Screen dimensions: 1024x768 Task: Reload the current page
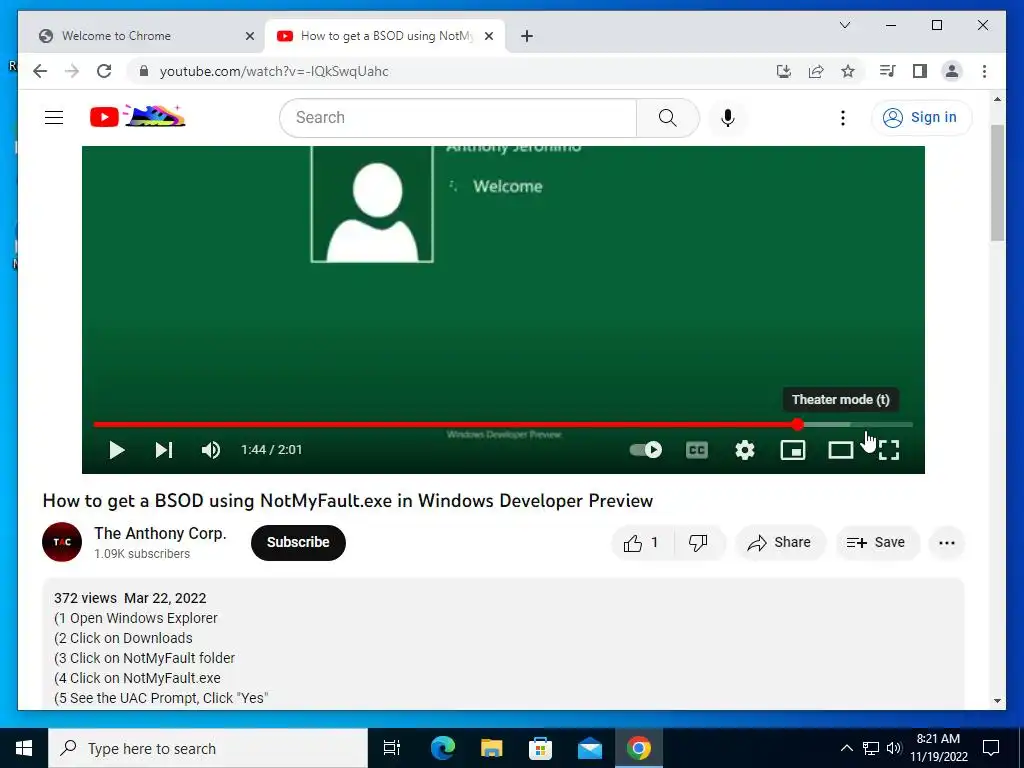[104, 71]
